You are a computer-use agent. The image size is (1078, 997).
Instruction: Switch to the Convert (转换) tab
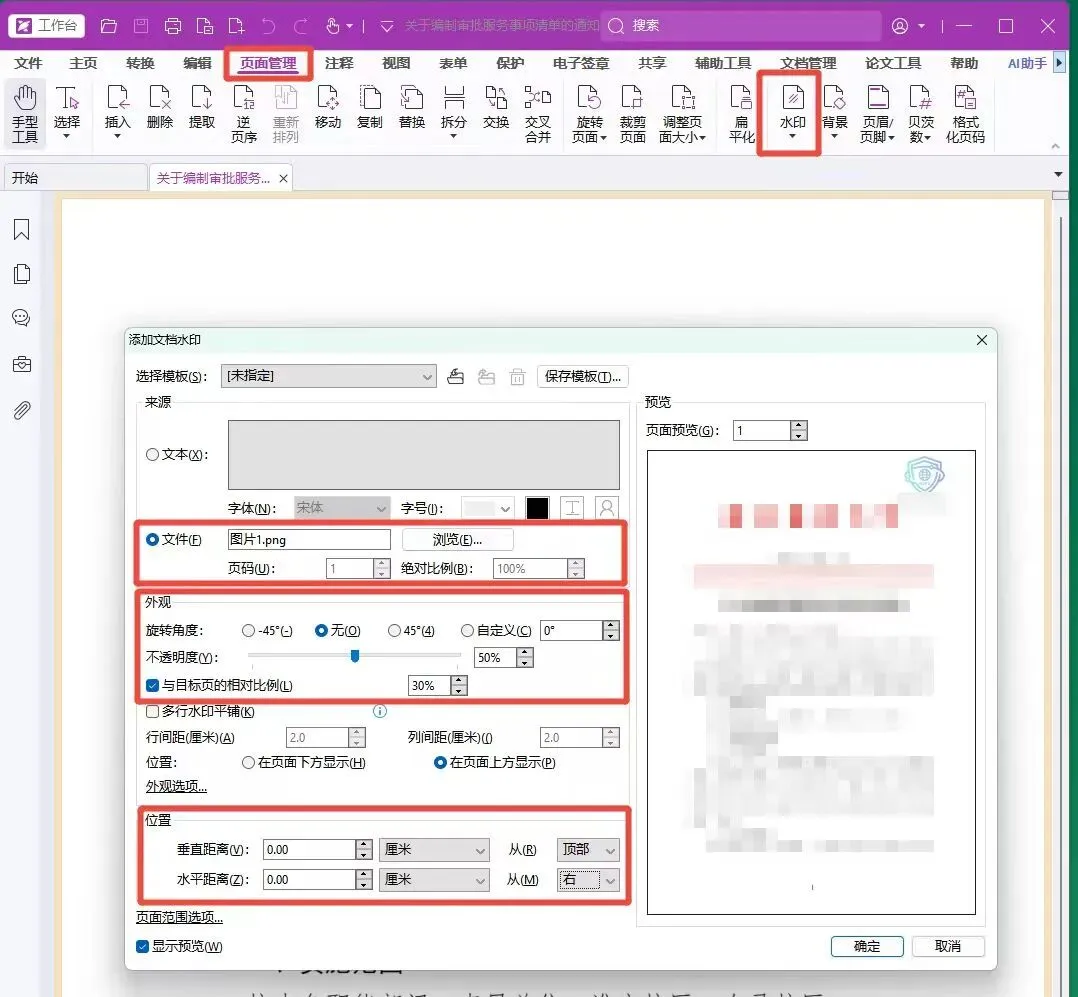tap(140, 63)
